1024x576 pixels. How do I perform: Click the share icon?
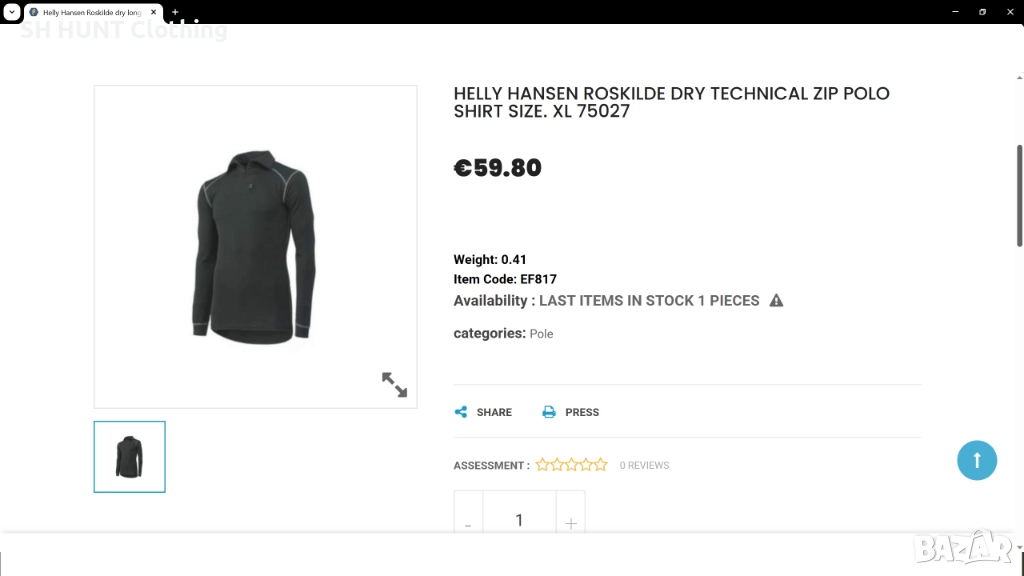461,412
